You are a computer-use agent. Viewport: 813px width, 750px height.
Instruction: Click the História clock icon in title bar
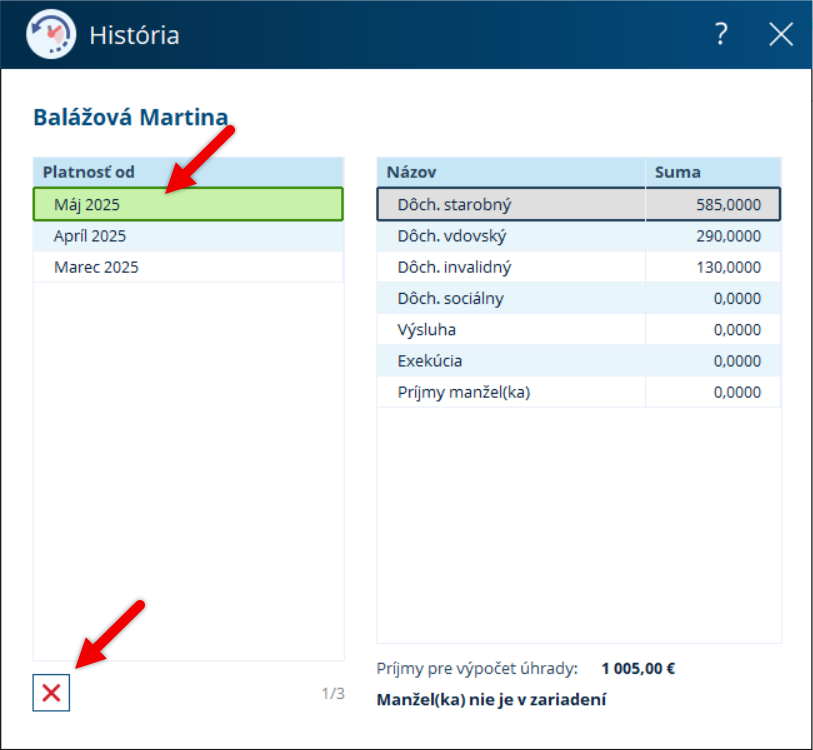point(51,34)
